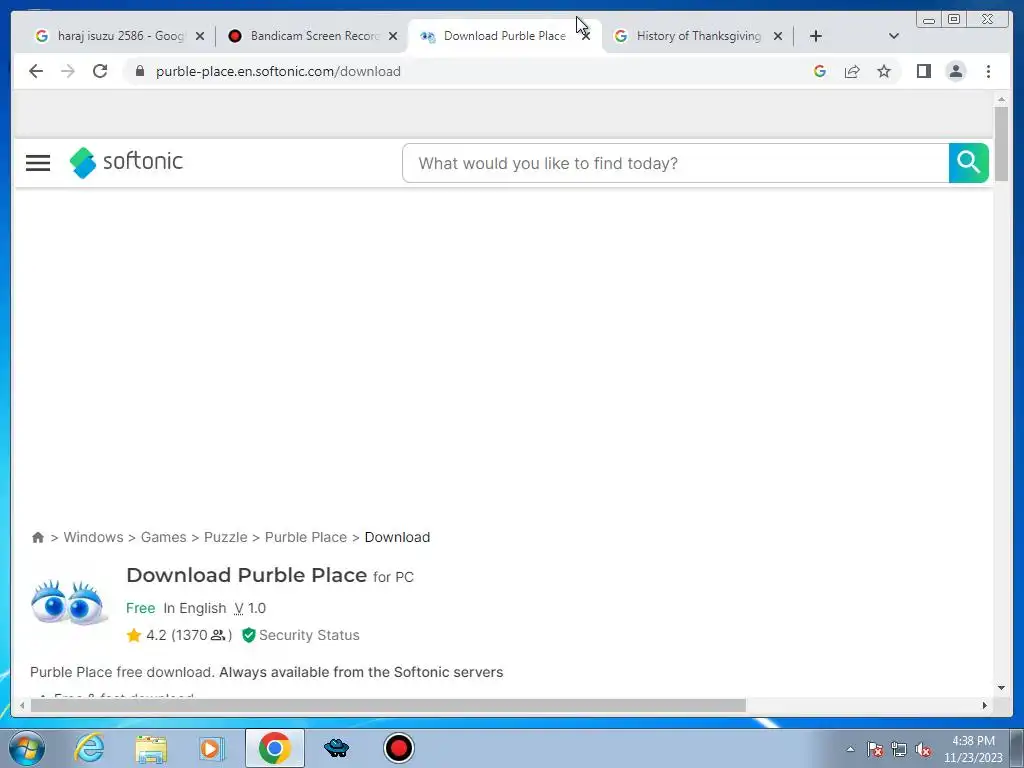Click the scroll up arrow
This screenshot has width=1024, height=768.
[1001, 100]
